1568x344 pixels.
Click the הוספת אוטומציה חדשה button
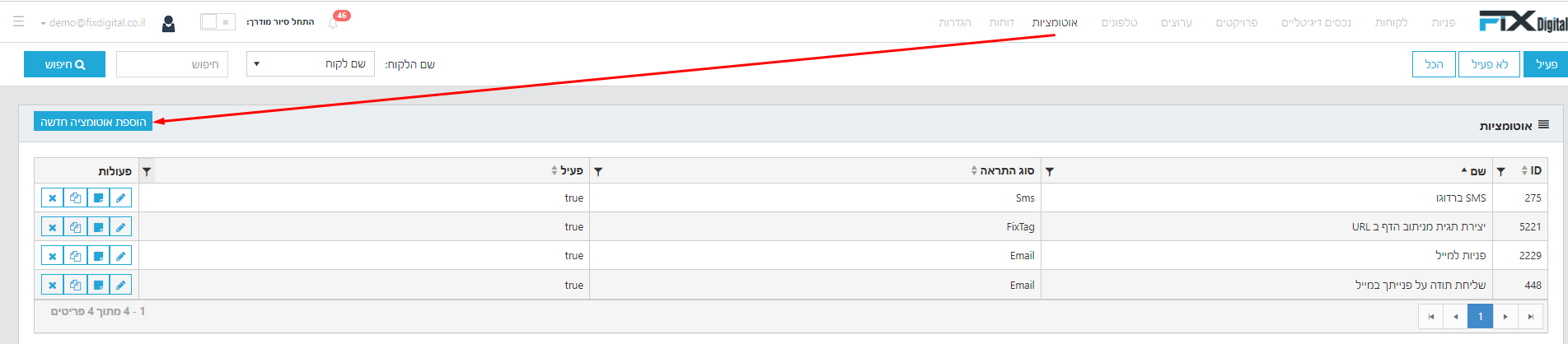click(x=93, y=122)
